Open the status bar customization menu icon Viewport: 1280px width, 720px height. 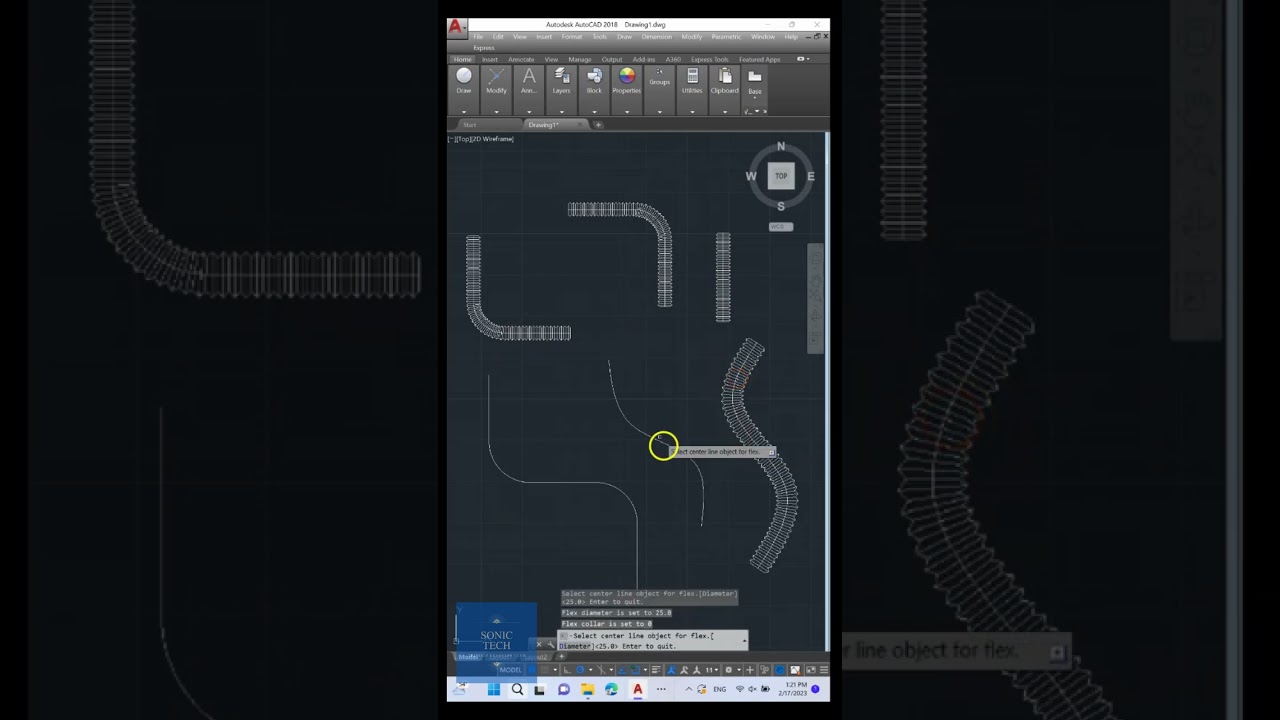coord(823,670)
